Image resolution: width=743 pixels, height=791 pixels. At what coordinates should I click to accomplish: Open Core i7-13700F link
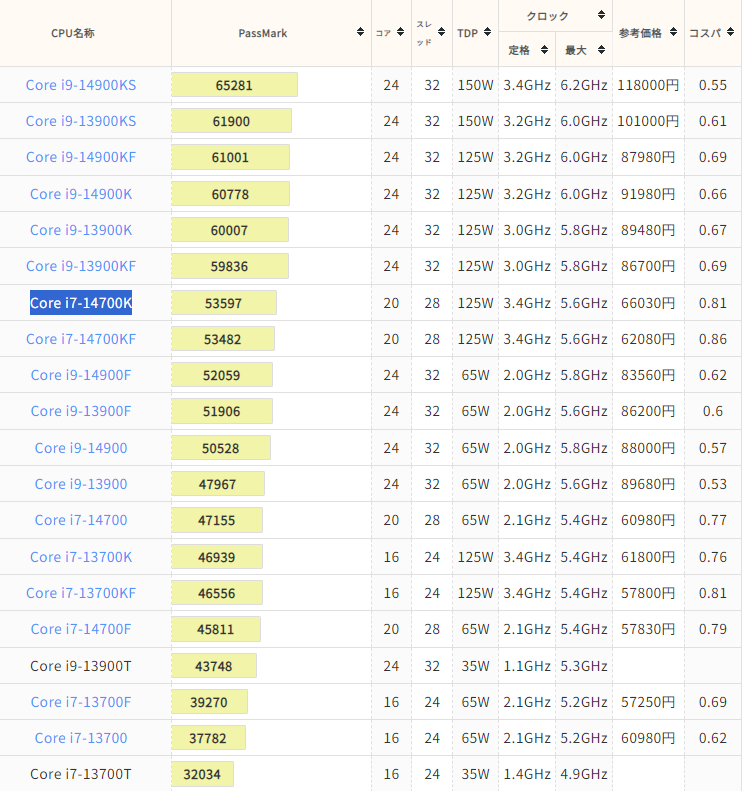[x=81, y=702]
